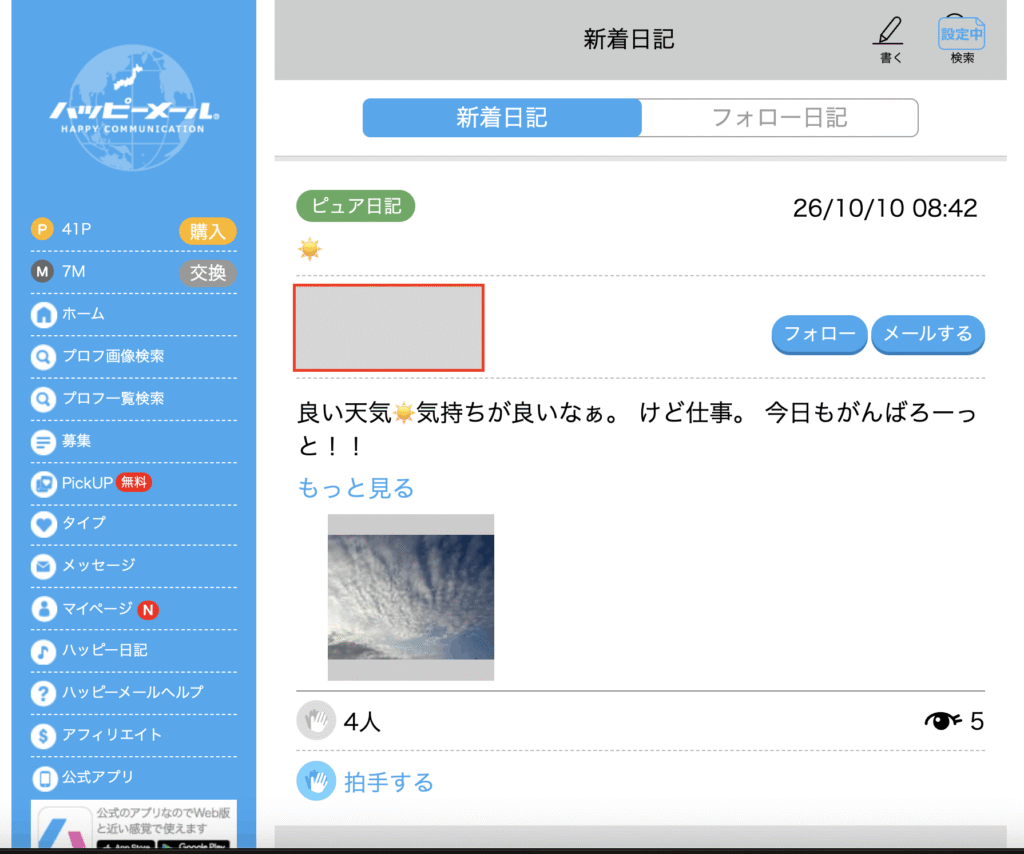Click the diary text 良い天気
1024x854 pixels.
coord(344,413)
